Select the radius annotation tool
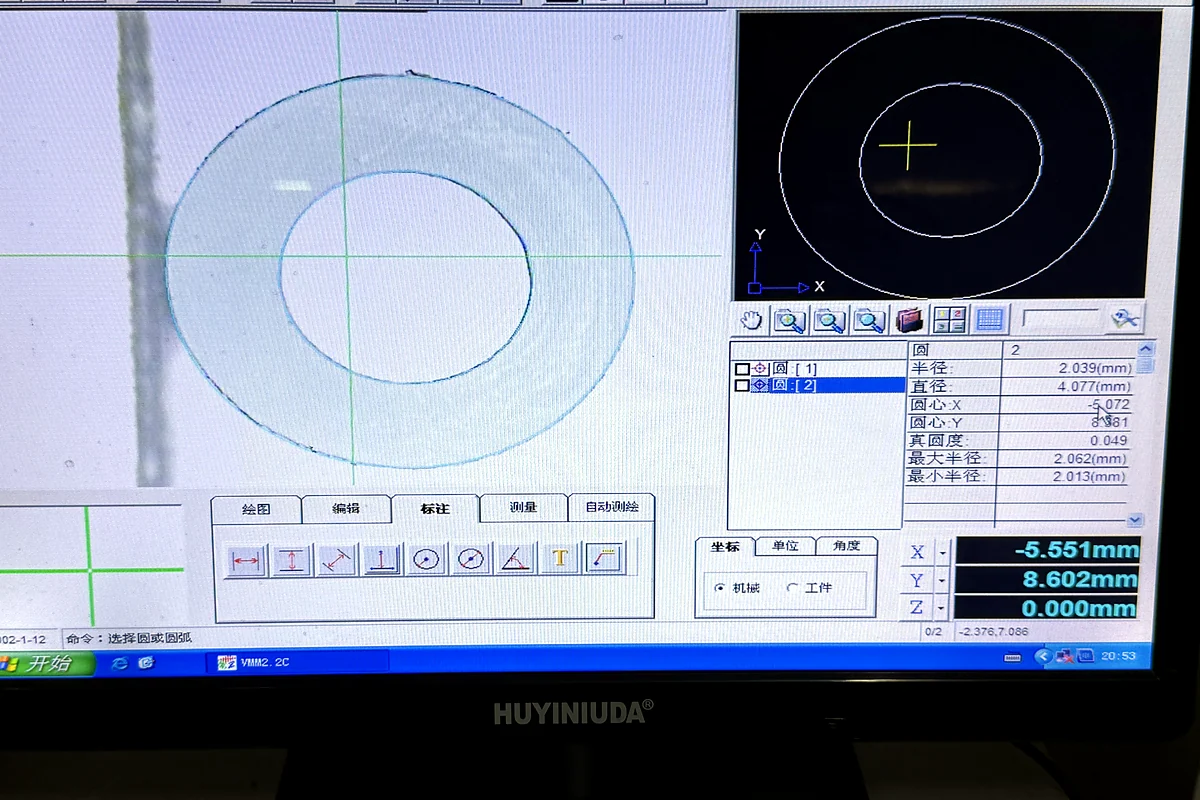The image size is (1200, 800). pos(427,559)
